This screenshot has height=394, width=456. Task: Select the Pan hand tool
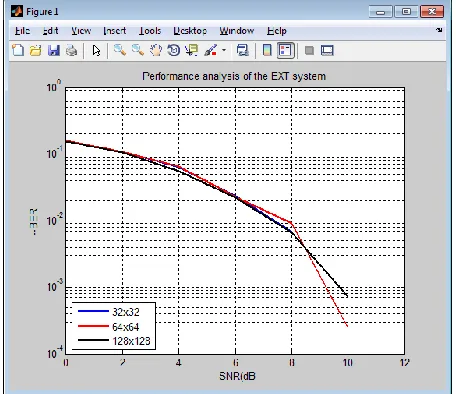[156, 50]
